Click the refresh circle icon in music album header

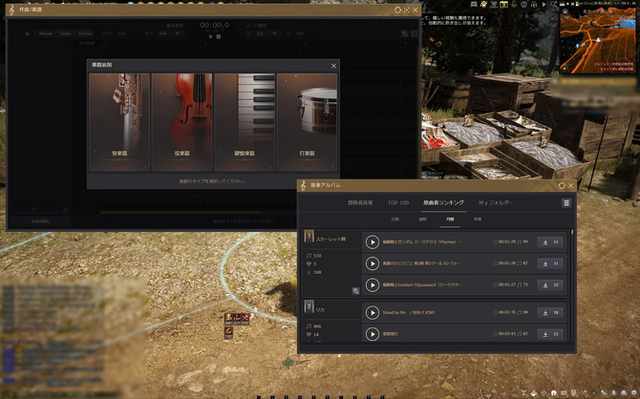562,186
